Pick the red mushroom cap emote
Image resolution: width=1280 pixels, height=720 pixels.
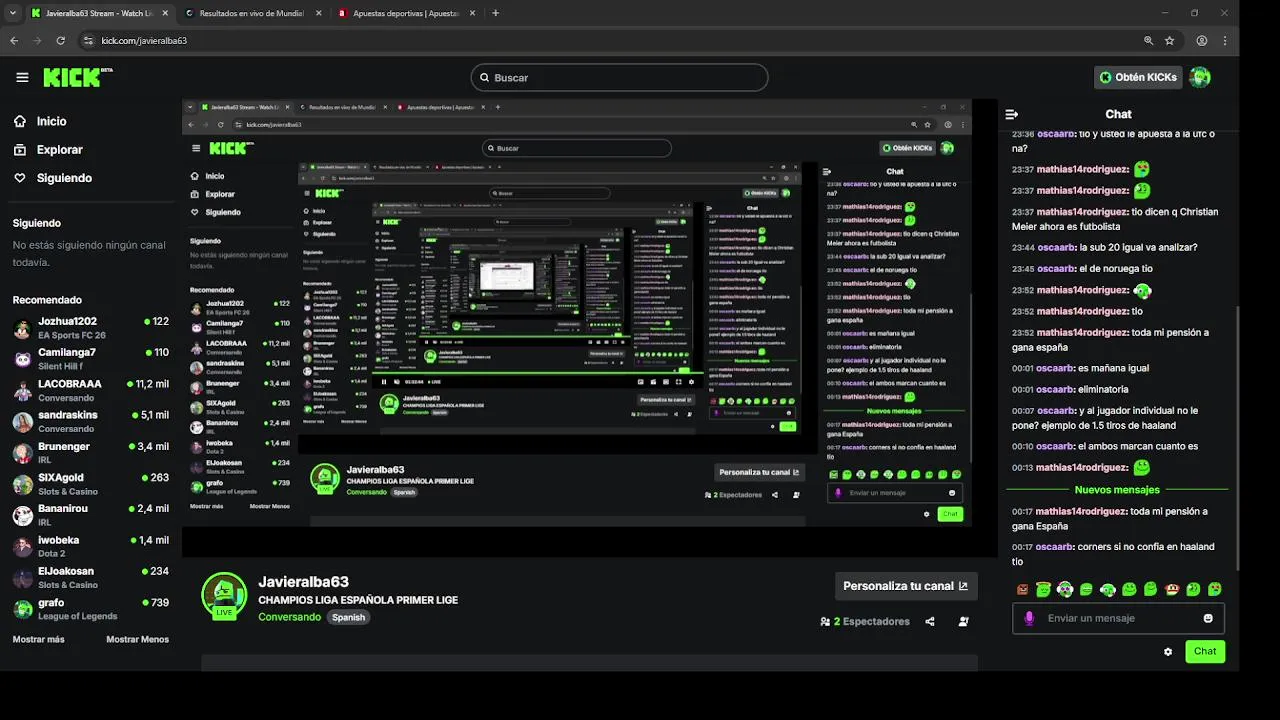[x=1172, y=590]
